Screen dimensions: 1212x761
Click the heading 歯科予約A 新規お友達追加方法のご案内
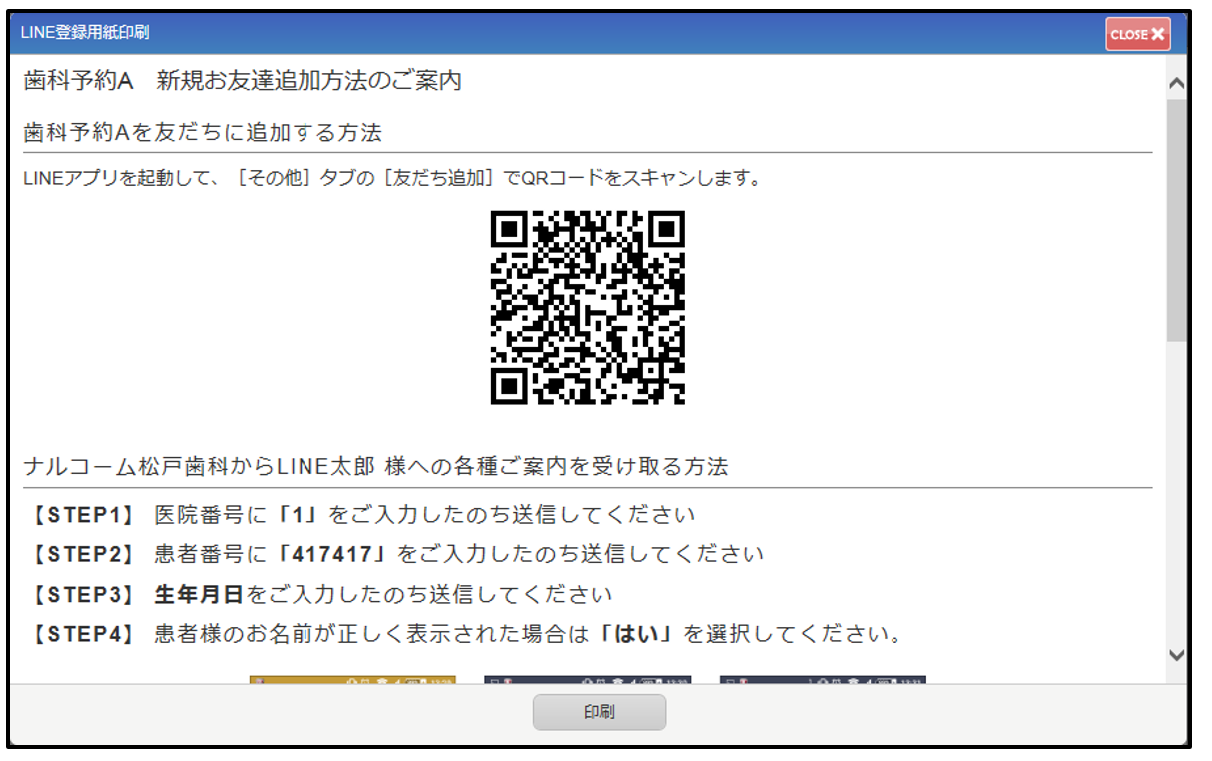[243, 81]
